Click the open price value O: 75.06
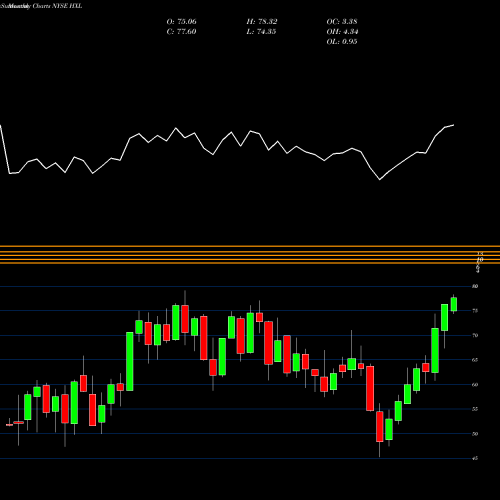 181,22
